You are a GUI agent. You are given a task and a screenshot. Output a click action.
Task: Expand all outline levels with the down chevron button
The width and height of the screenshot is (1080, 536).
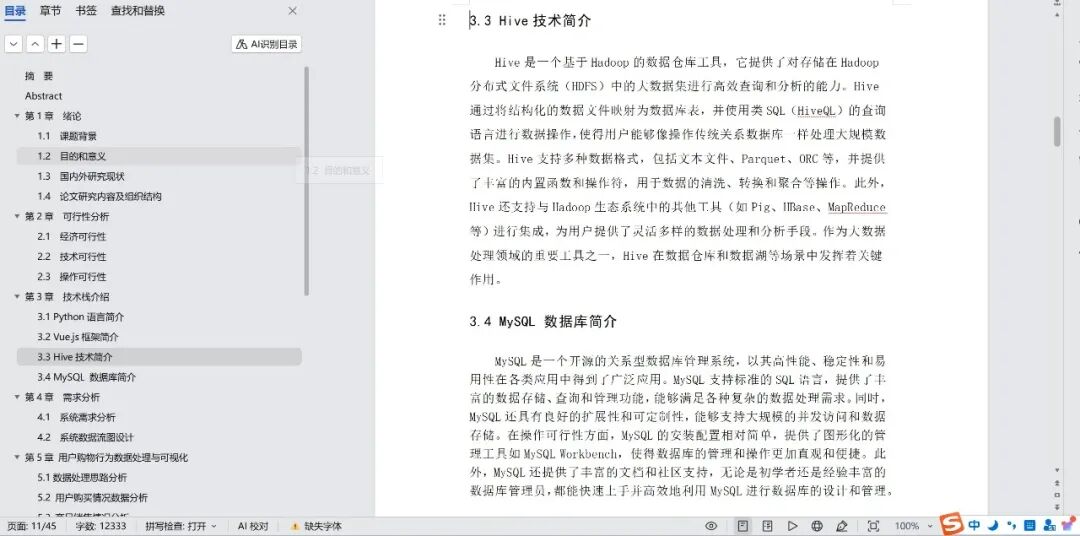[13, 44]
